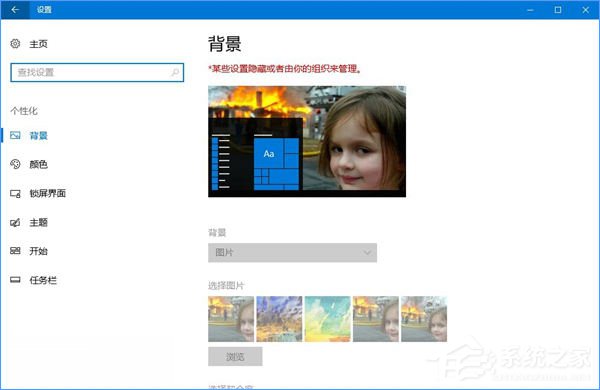Click the back arrow in the title bar
Screen dimensions: 600x390
[15, 10]
